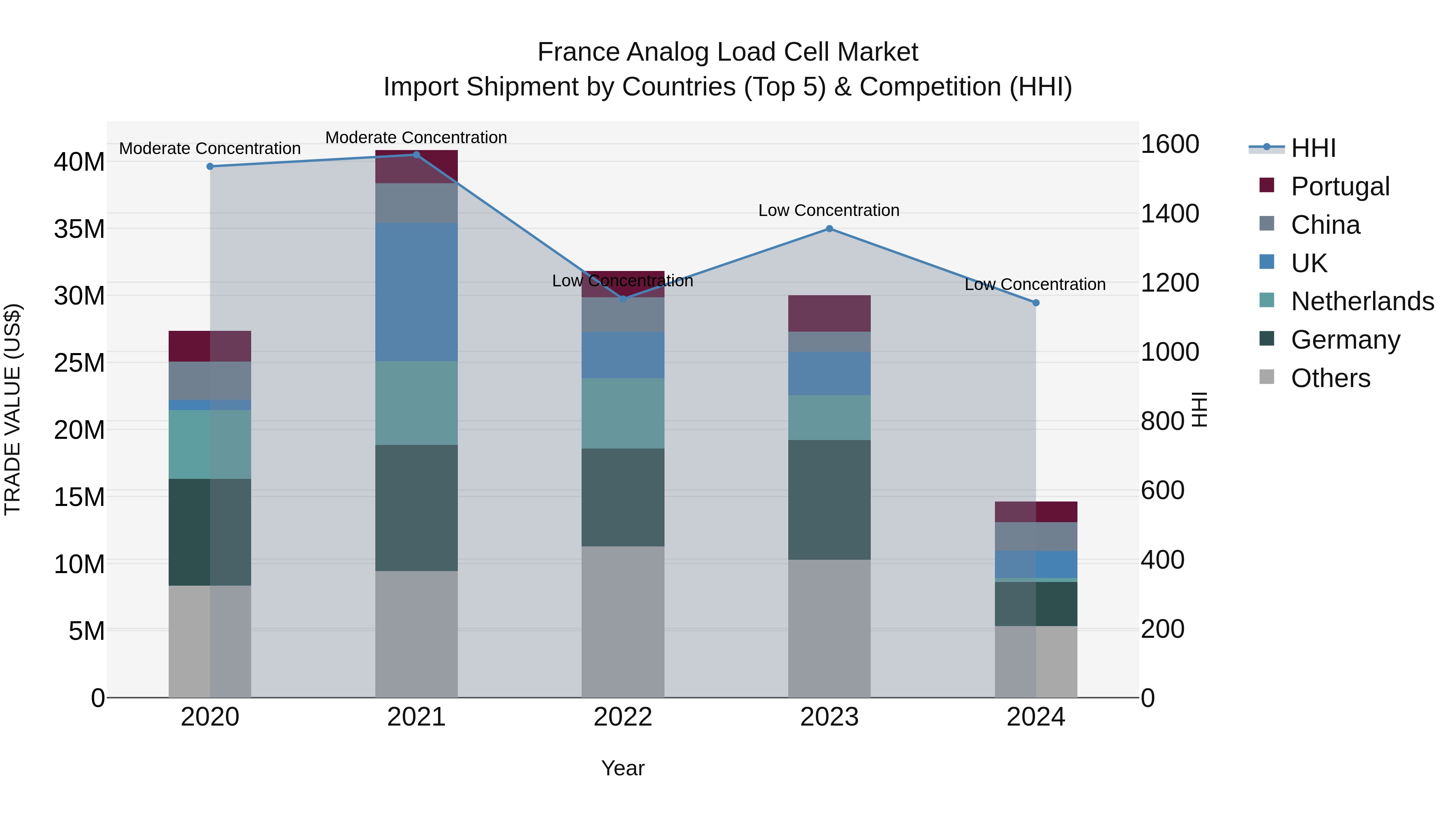This screenshot has width=1456, height=819.
Task: Click the 2023 Others bar segment
Action: 829,629
